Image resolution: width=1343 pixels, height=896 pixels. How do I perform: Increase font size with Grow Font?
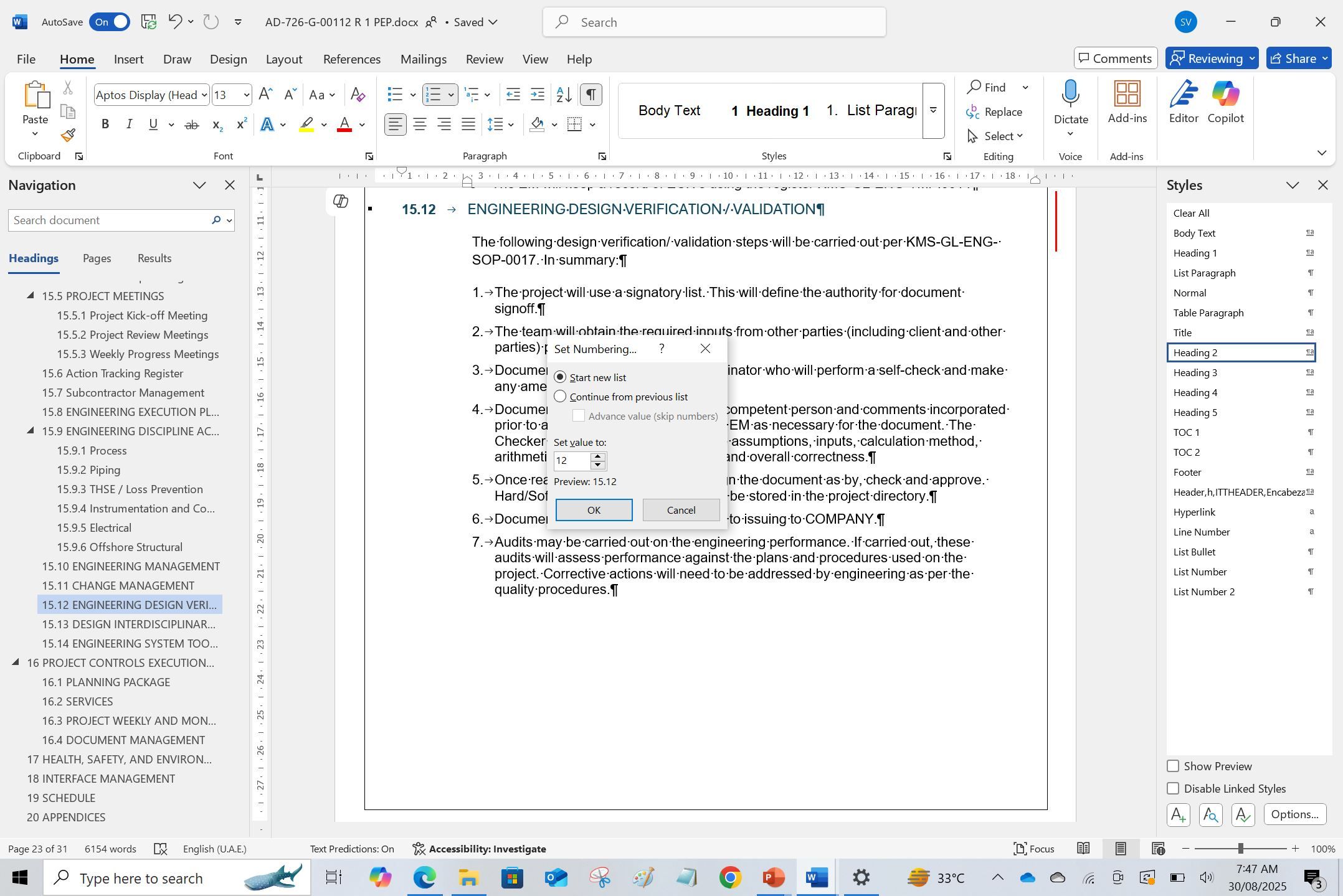[x=265, y=95]
